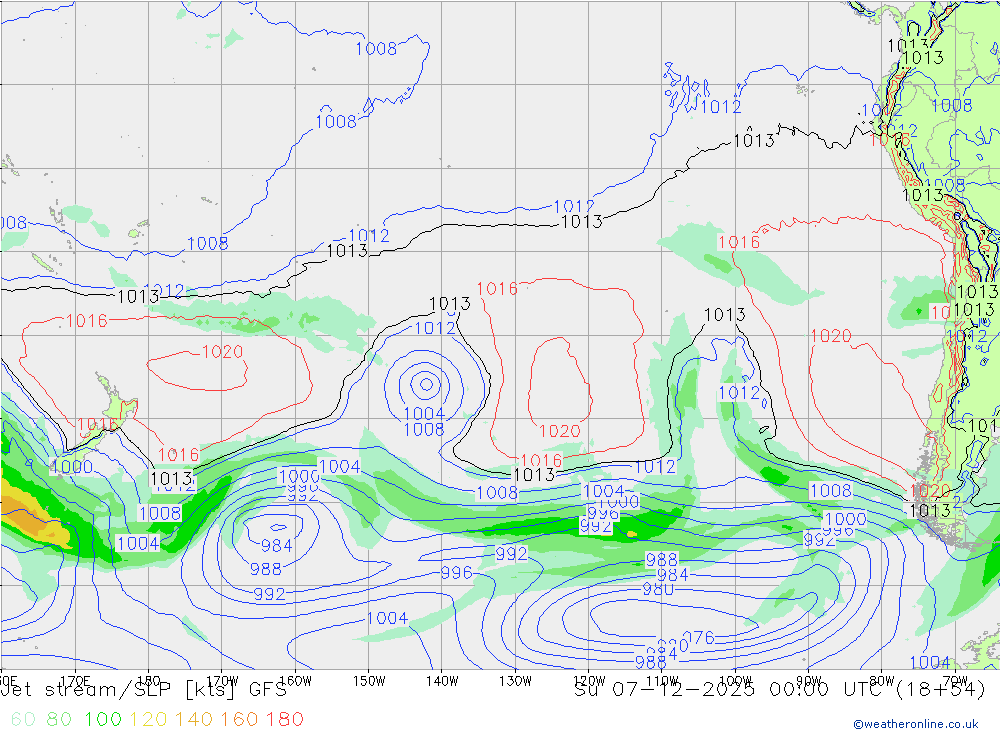The width and height of the screenshot is (1000, 733).
Task: Click the legend value 80
Action: click(59, 720)
